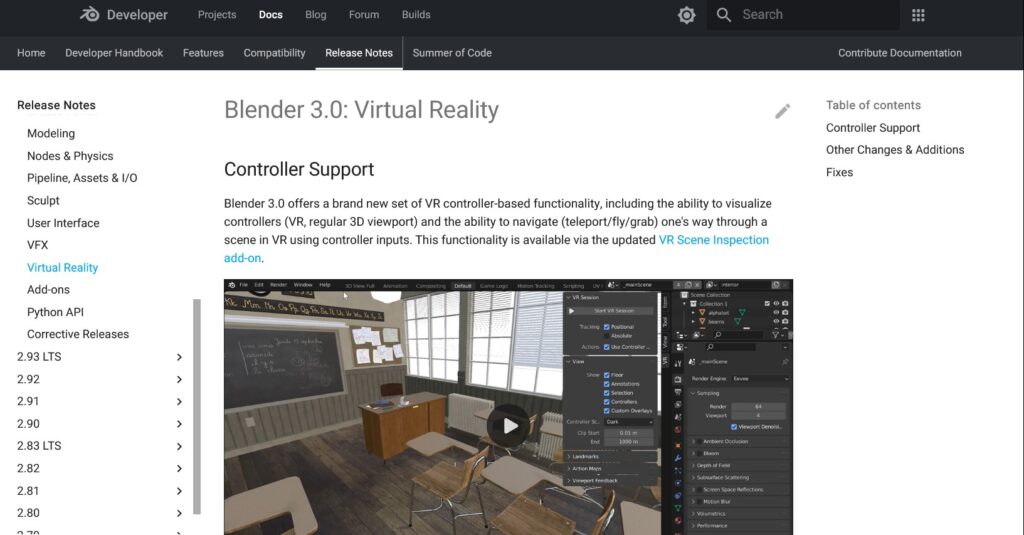
Task: Open Python API release notes
Action: (56, 312)
